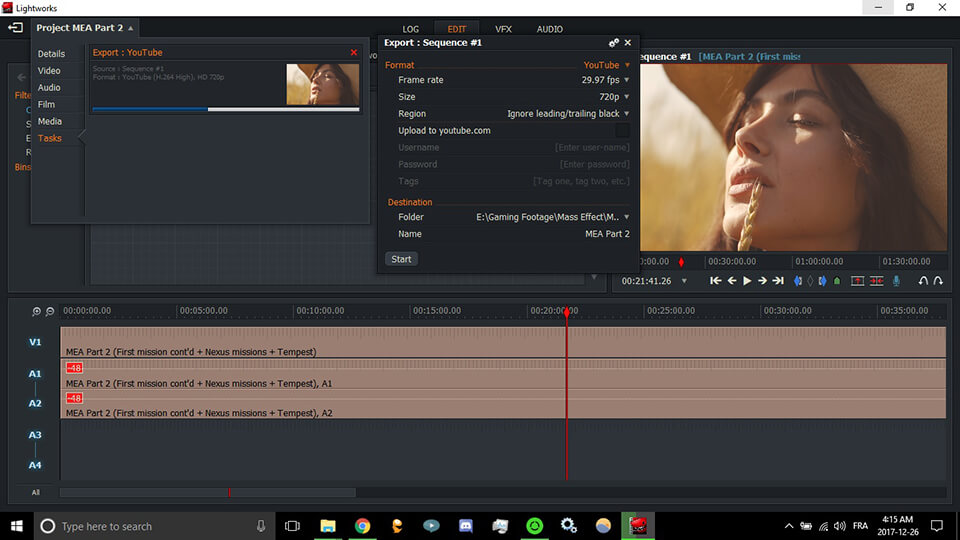Switch to the AUDIO tab
Viewport: 960px width, 540px height.
[550, 29]
